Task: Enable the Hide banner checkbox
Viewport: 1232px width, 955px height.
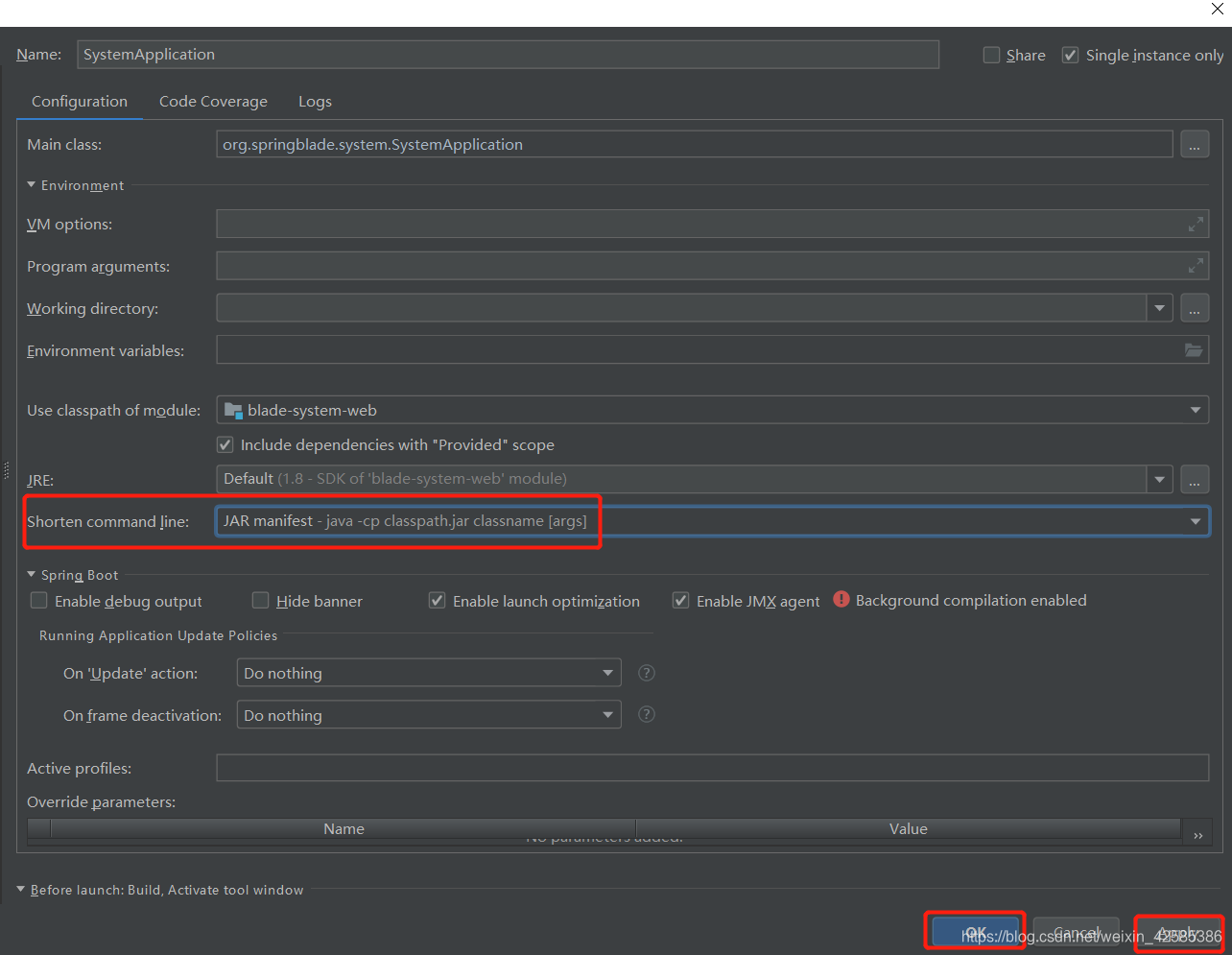Action: pos(260,600)
